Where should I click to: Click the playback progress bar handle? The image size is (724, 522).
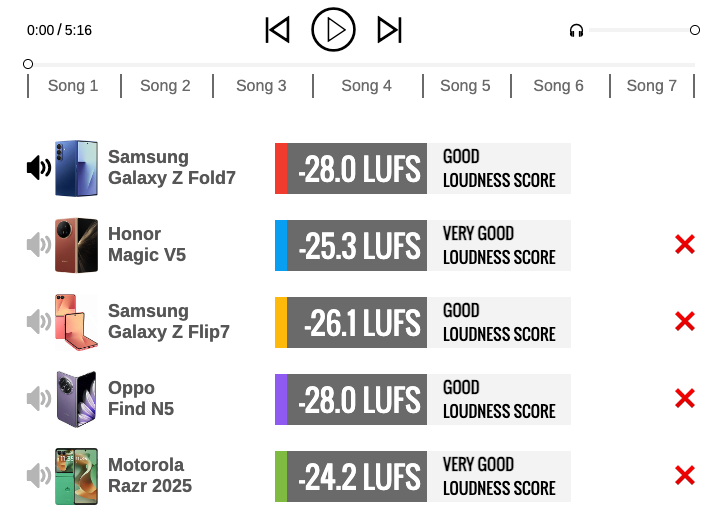[x=28, y=64]
